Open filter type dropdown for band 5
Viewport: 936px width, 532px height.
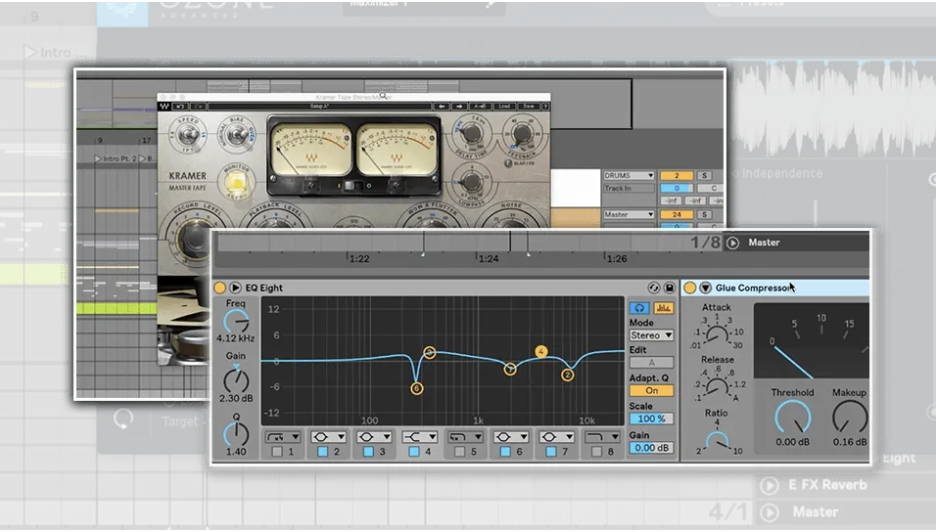click(x=465, y=437)
